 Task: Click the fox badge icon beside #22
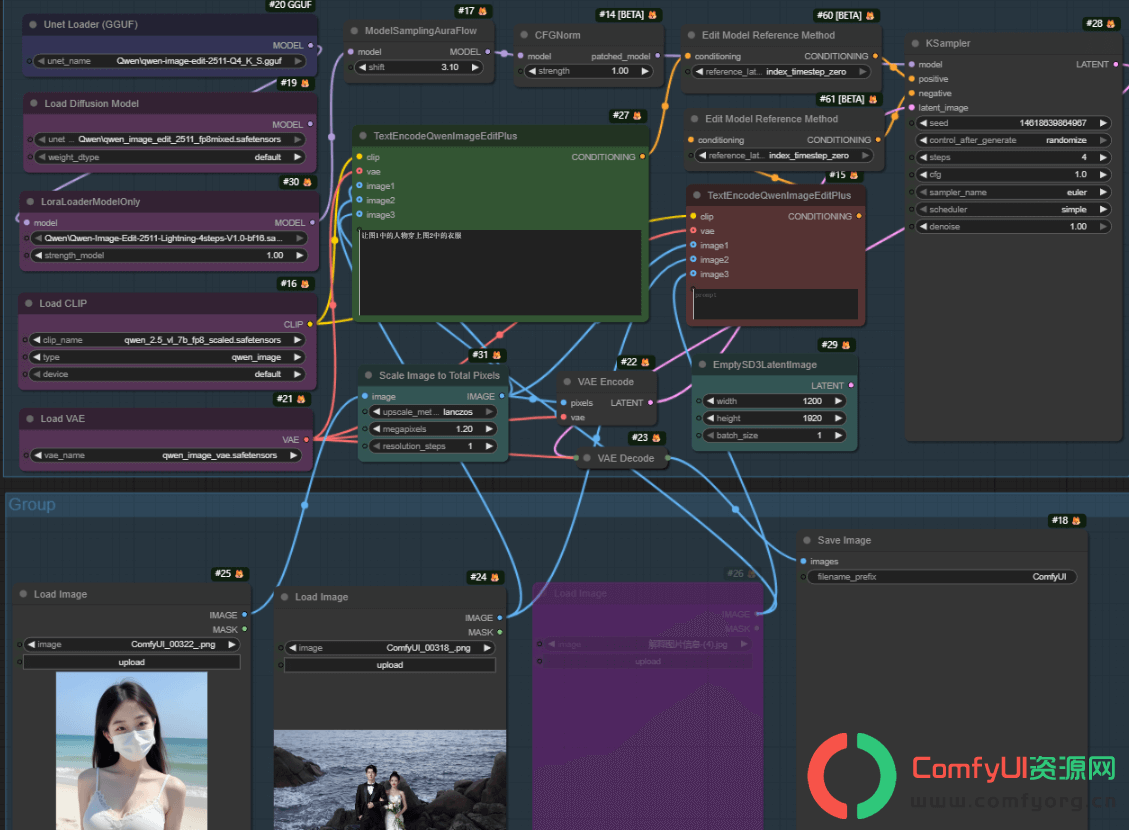(x=645, y=362)
